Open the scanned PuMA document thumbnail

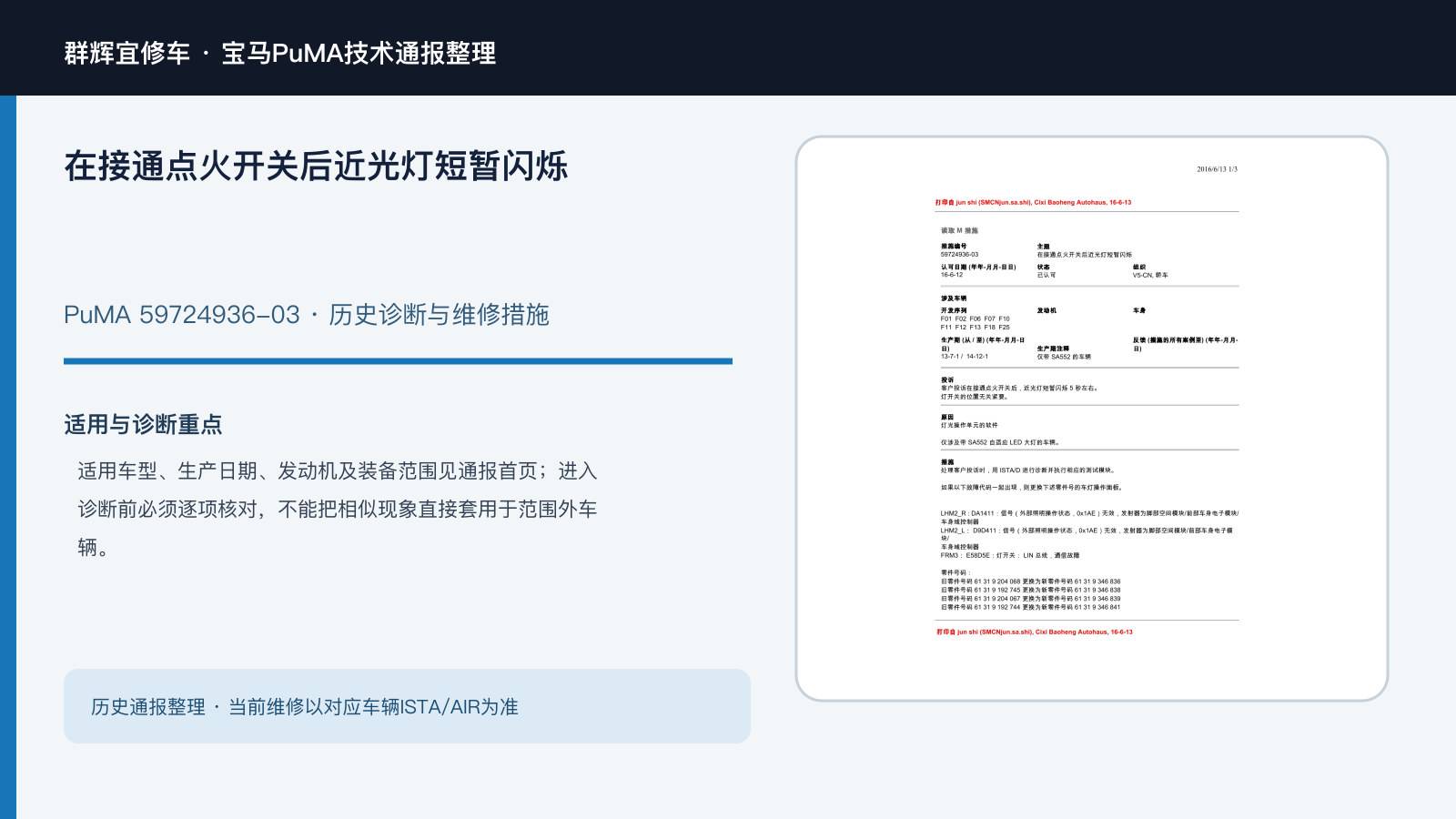click(1092, 419)
